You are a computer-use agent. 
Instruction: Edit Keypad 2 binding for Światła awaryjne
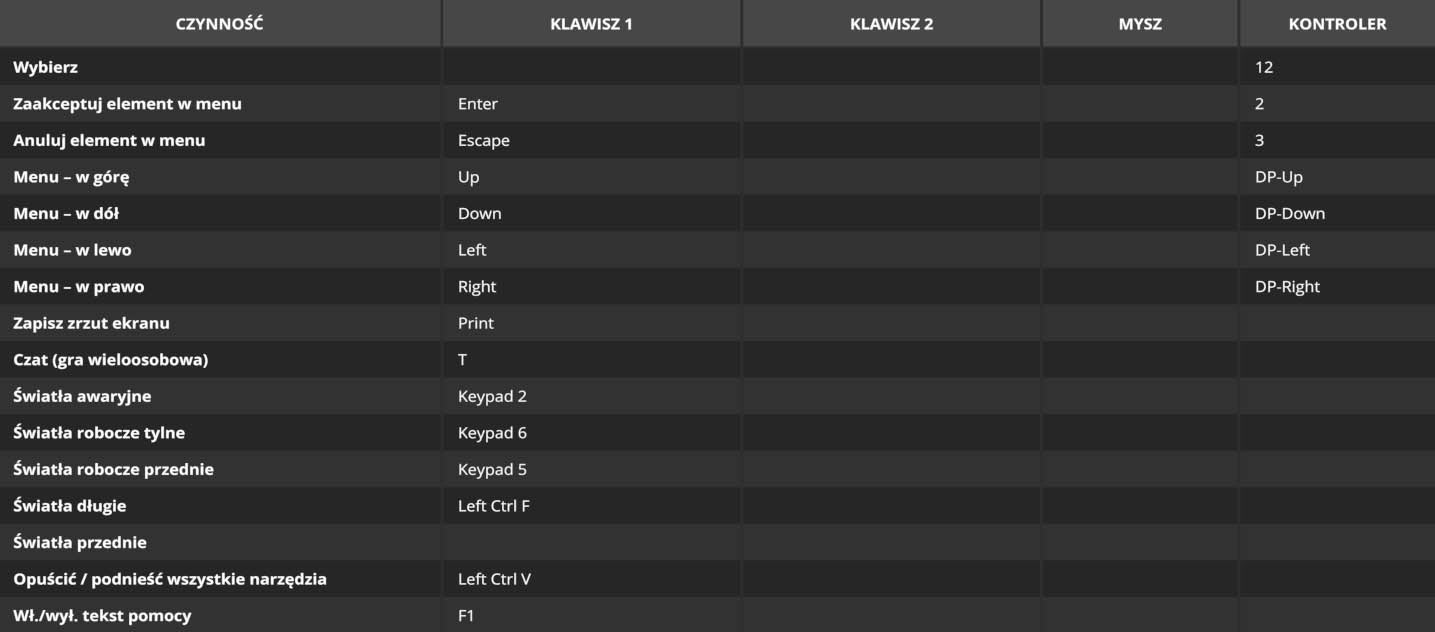[x=591, y=396]
